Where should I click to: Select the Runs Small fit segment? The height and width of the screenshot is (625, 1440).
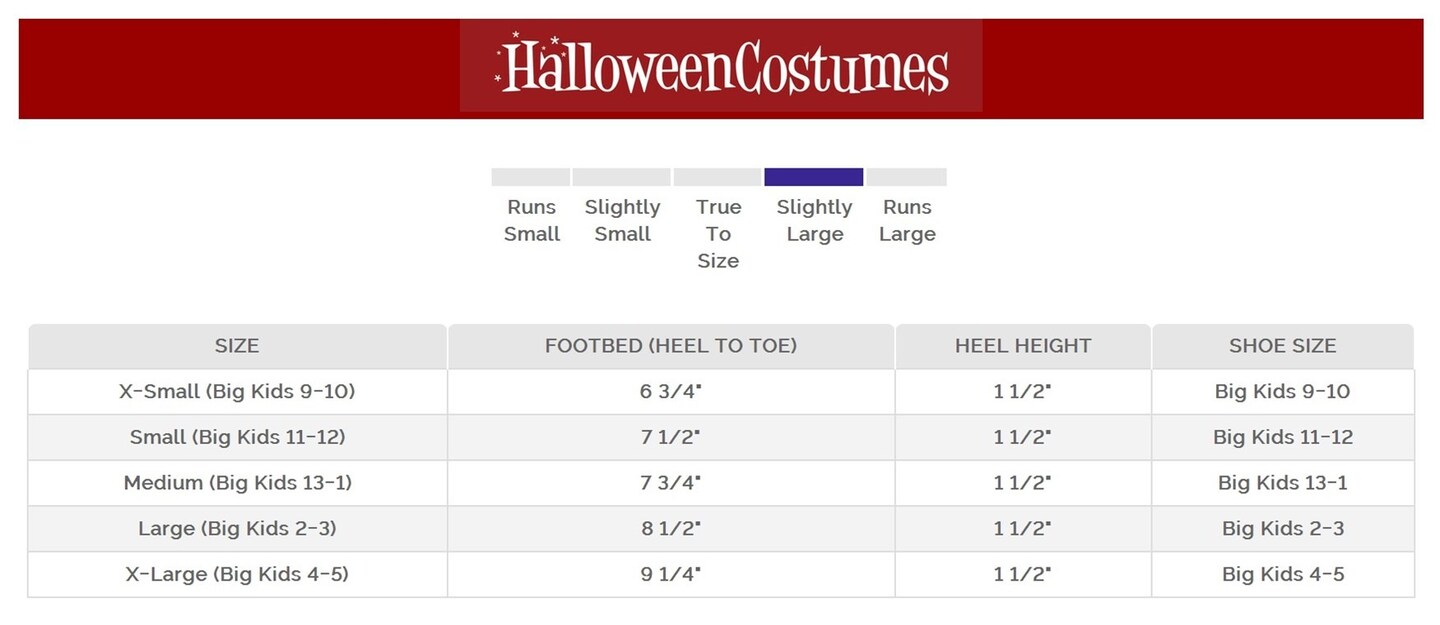530,177
